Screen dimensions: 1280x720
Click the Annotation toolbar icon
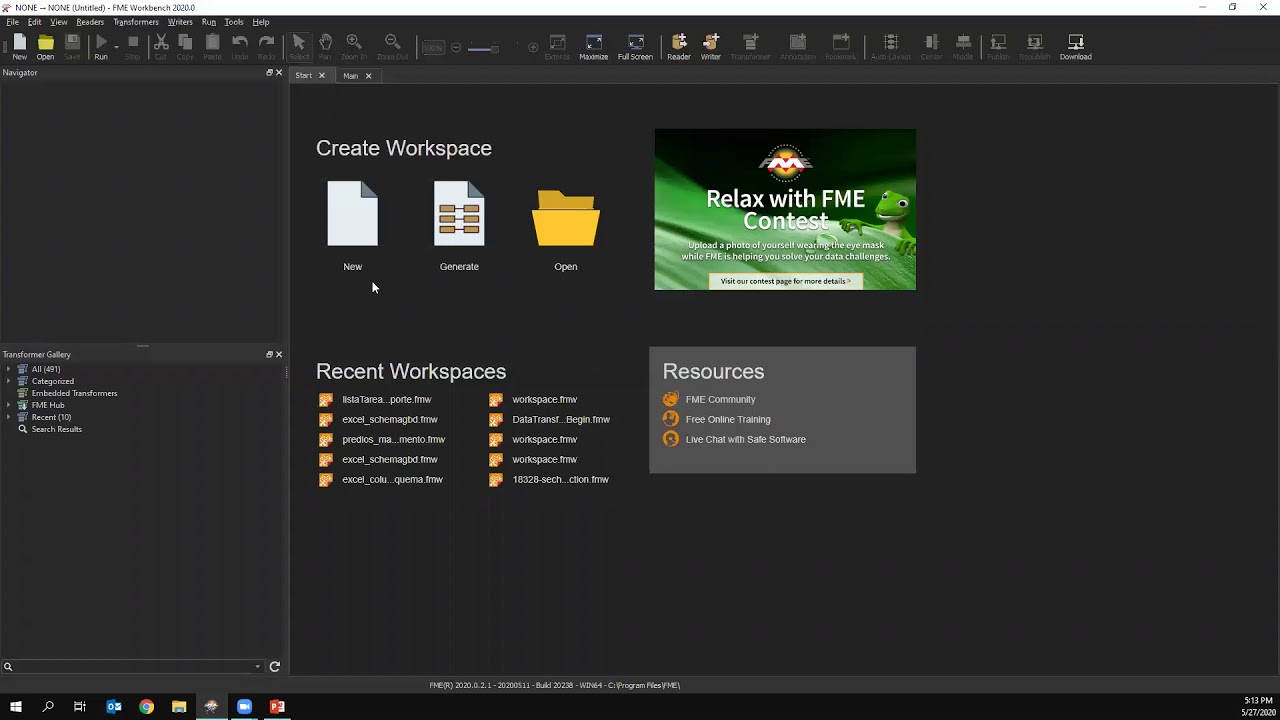(x=797, y=46)
